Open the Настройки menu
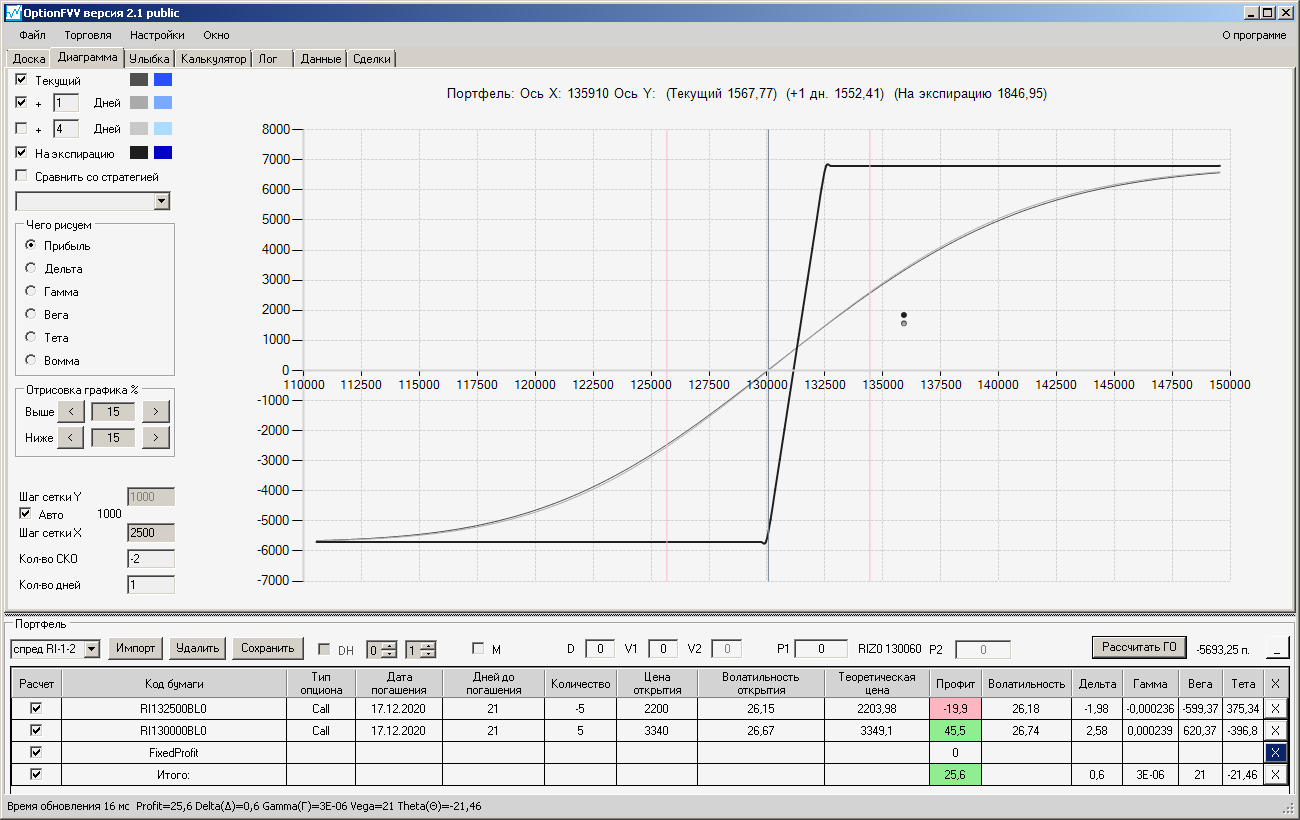Screen dimensions: 1300x820 pos(157,35)
